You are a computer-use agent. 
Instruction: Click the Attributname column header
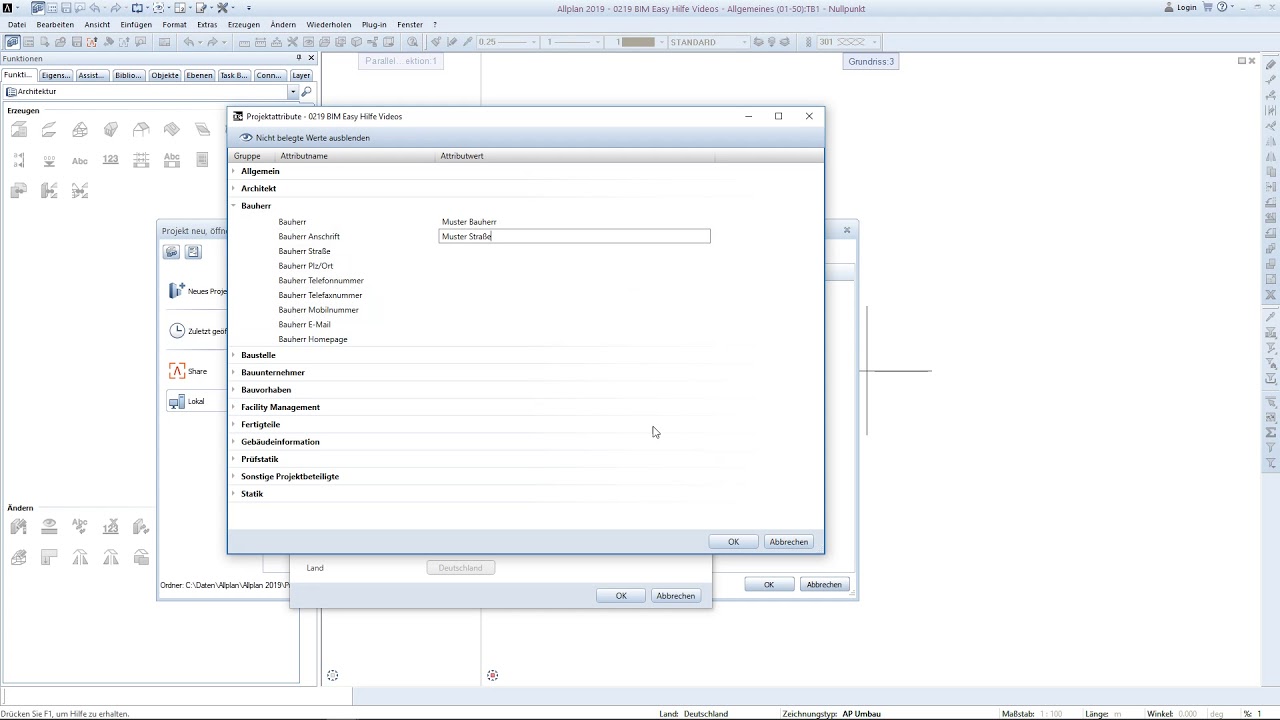pyautogui.click(x=304, y=156)
